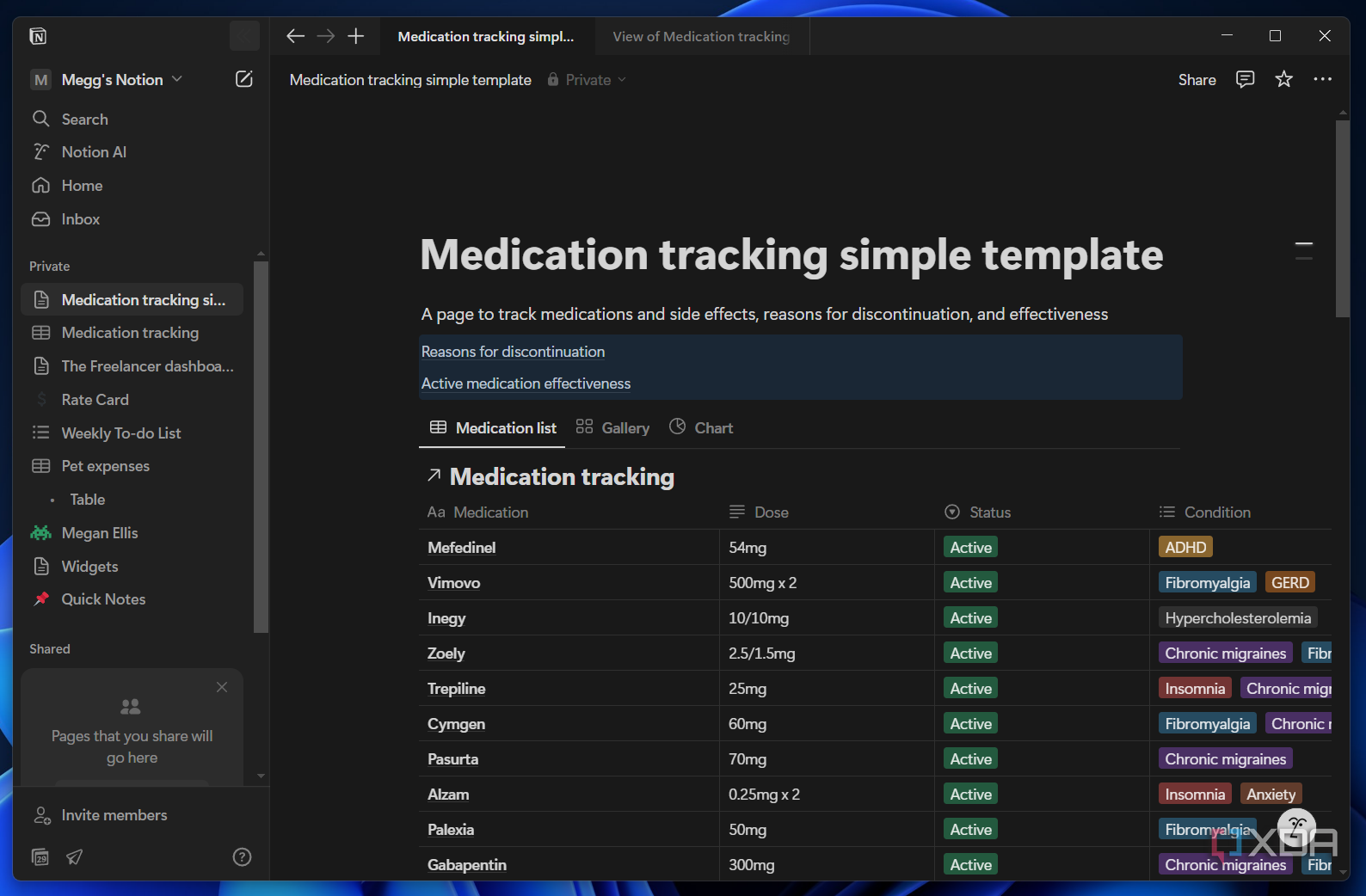Create a new page with compose icon
Viewport: 1366px width, 896px height.
click(x=244, y=79)
